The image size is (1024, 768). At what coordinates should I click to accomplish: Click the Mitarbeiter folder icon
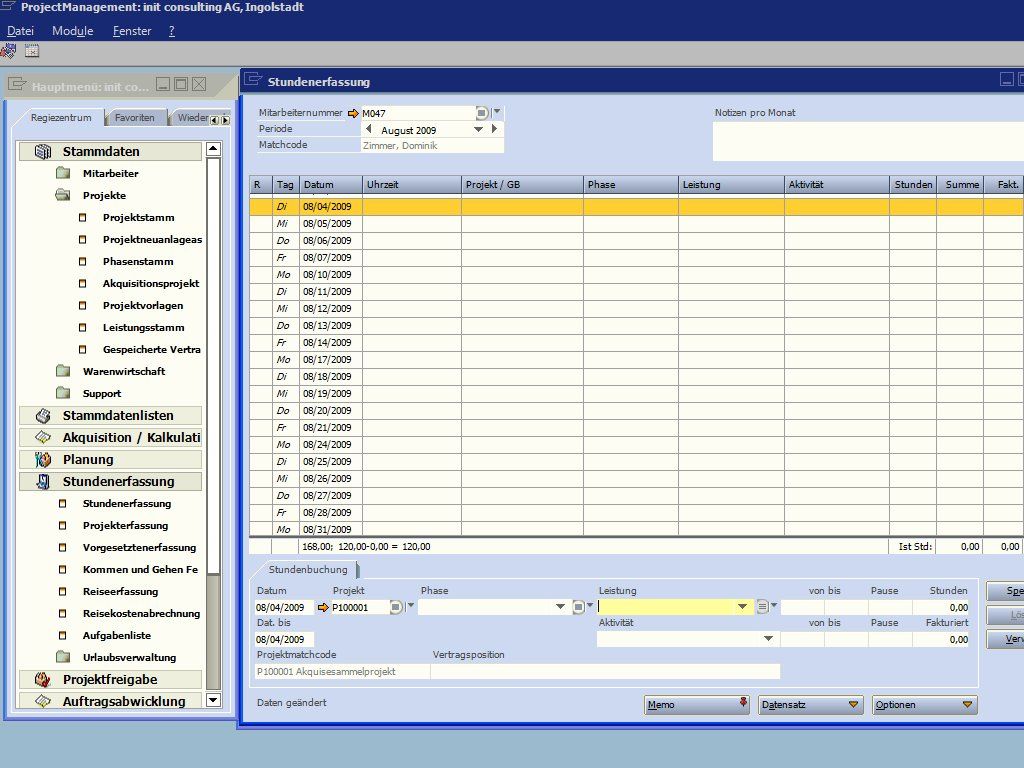63,173
